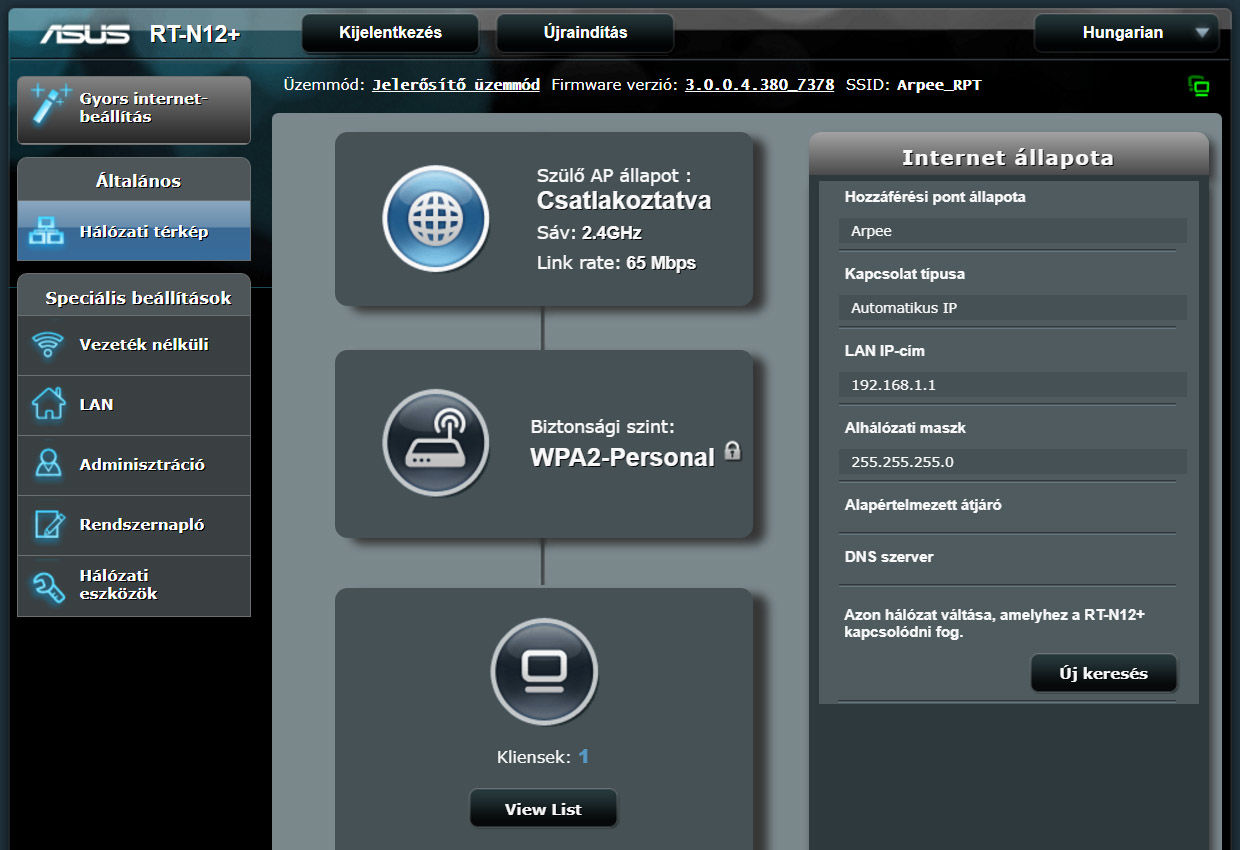The height and width of the screenshot is (850, 1240).
Task: Open LAN settings menu item
Action: point(134,405)
